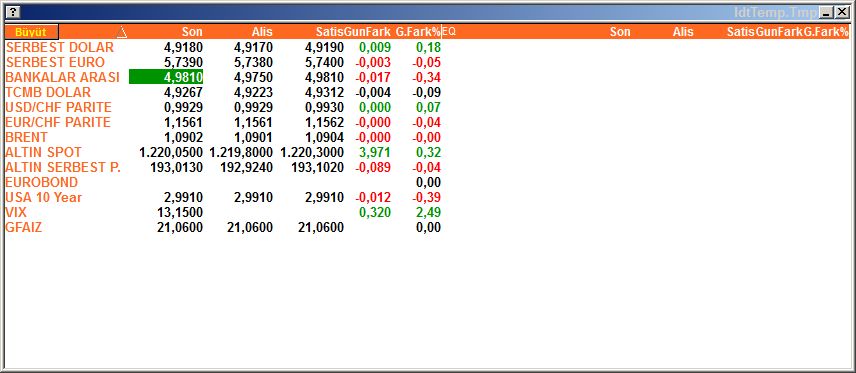Minimize the IdtTemp.Tmp window
The width and height of the screenshot is (856, 373).
coord(827,12)
